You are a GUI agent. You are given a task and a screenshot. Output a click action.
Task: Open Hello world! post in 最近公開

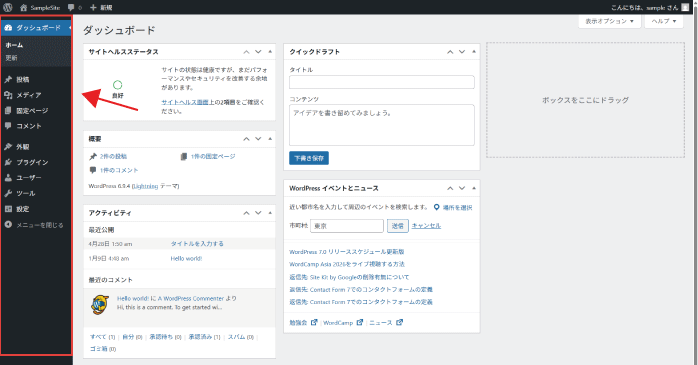pyautogui.click(x=186, y=259)
